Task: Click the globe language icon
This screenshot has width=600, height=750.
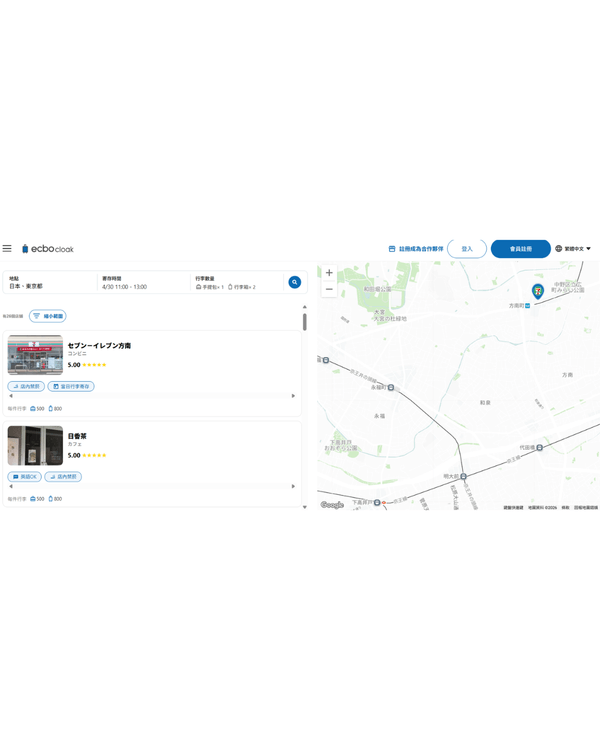Action: click(558, 249)
